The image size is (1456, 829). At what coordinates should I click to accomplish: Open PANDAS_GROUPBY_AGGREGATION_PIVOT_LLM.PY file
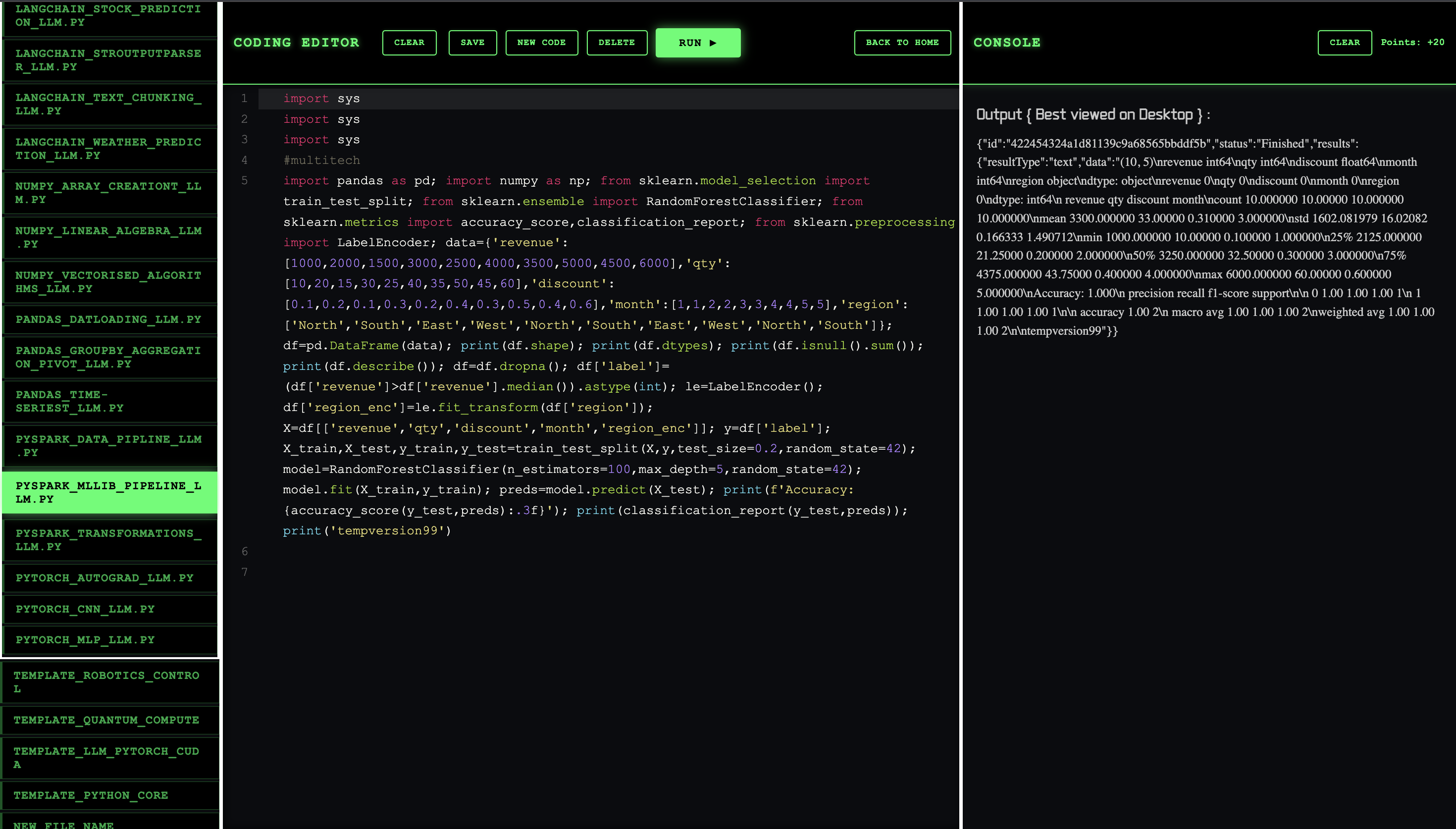110,358
